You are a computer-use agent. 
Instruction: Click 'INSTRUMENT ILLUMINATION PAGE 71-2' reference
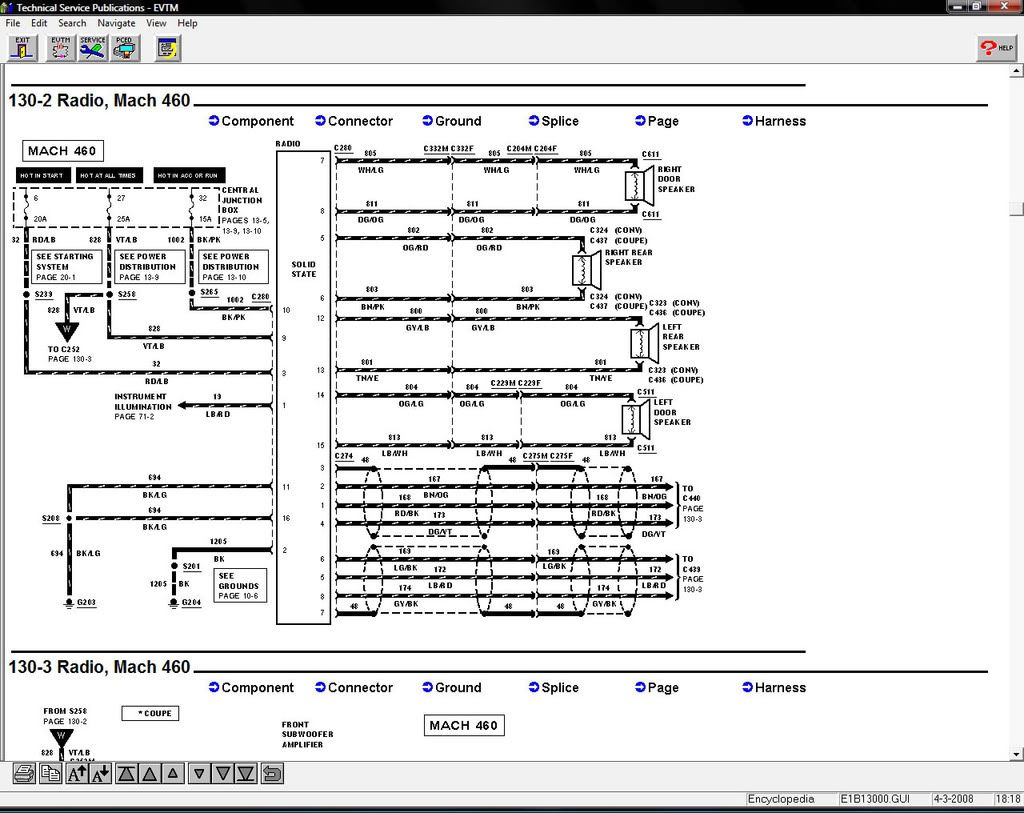pyautogui.click(x=142, y=406)
